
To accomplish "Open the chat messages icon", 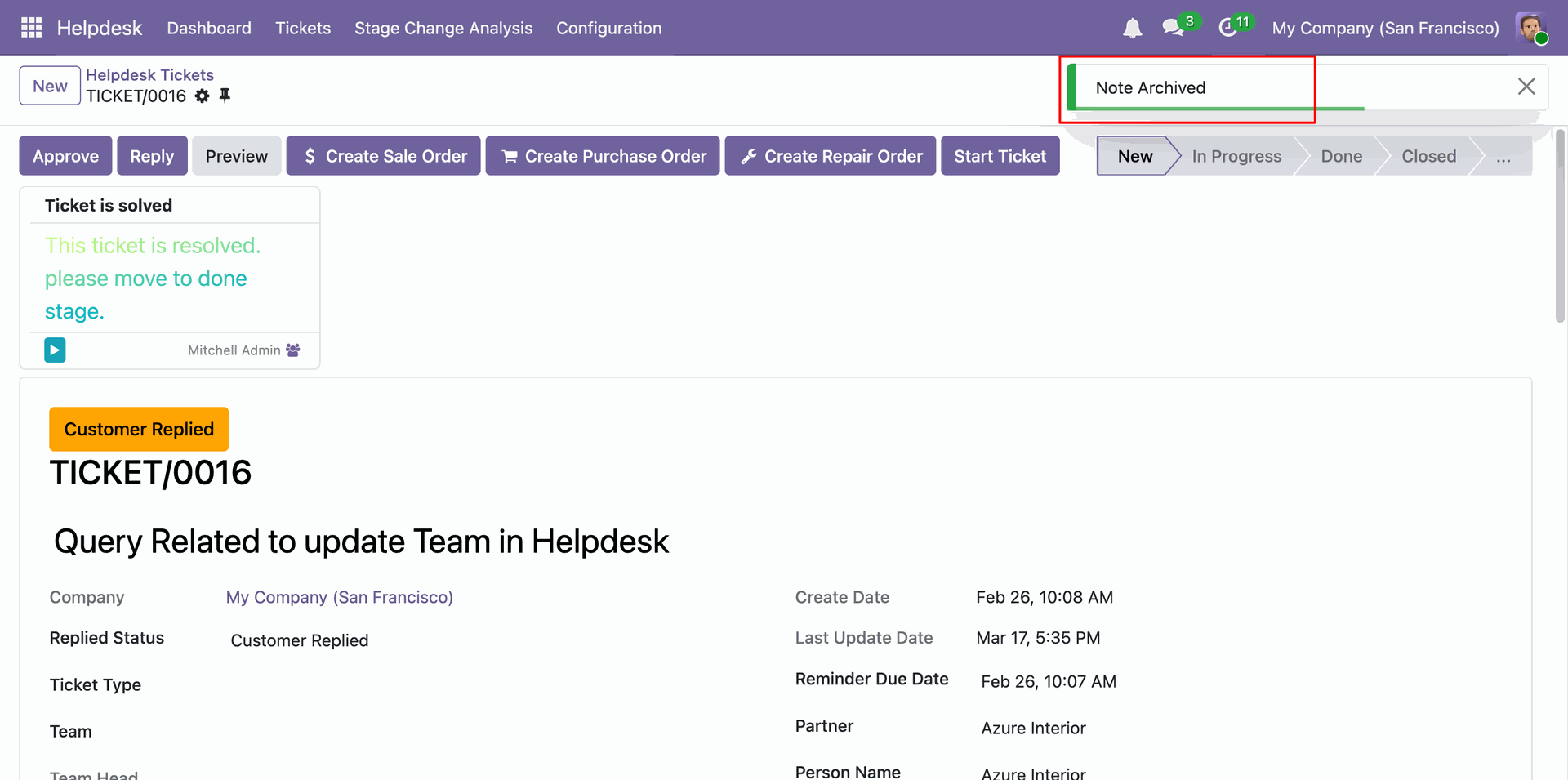I will point(1173,28).
